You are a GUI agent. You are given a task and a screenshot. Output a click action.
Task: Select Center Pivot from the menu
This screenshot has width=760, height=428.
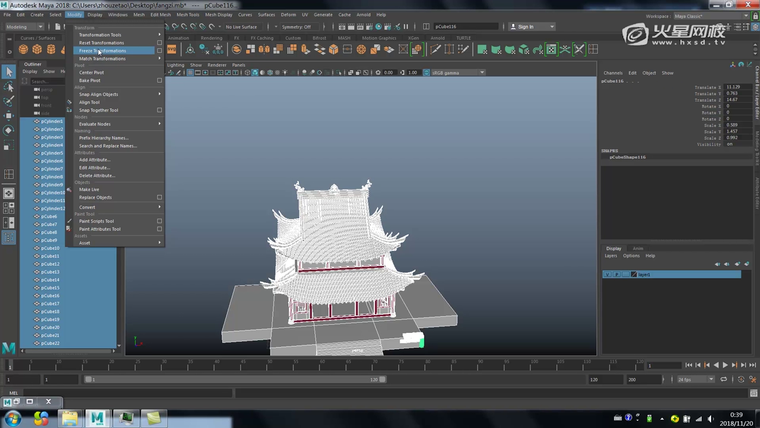[x=91, y=72]
